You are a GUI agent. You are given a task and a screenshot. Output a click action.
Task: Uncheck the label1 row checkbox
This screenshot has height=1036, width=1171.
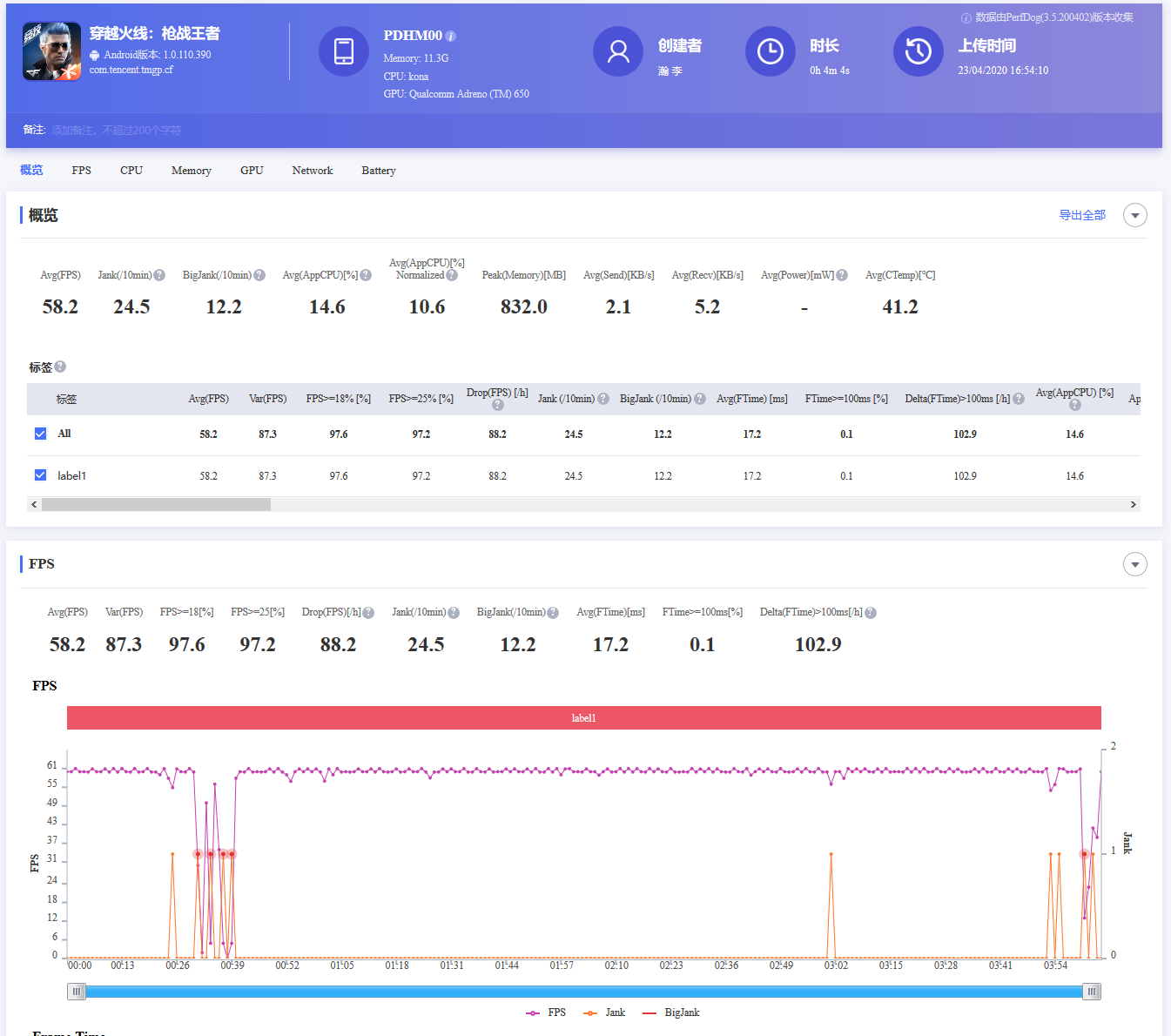[x=40, y=475]
